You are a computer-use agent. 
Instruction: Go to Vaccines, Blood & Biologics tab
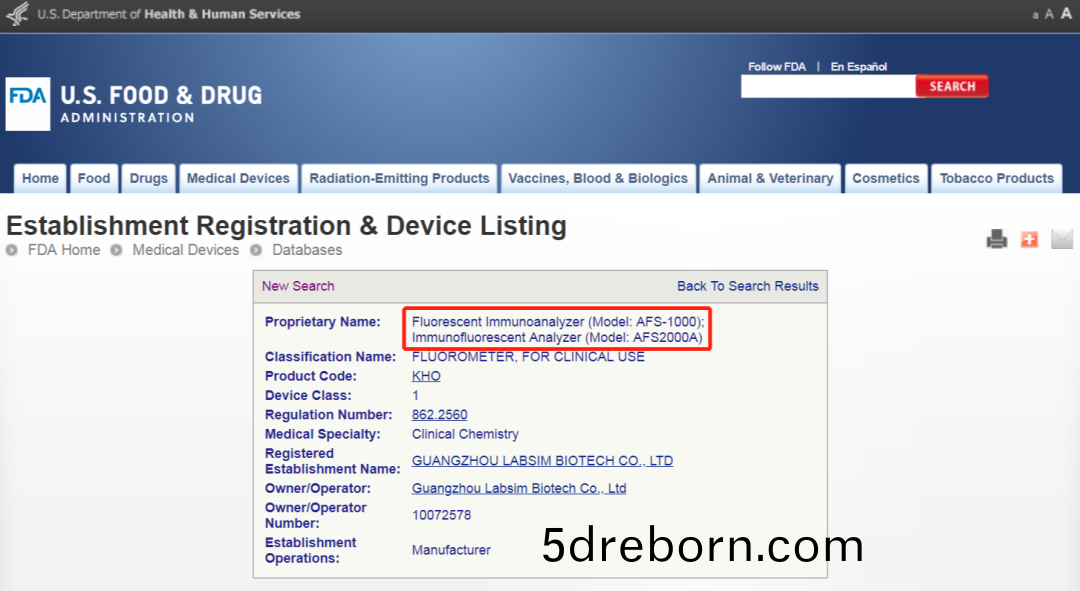pyautogui.click(x=598, y=179)
